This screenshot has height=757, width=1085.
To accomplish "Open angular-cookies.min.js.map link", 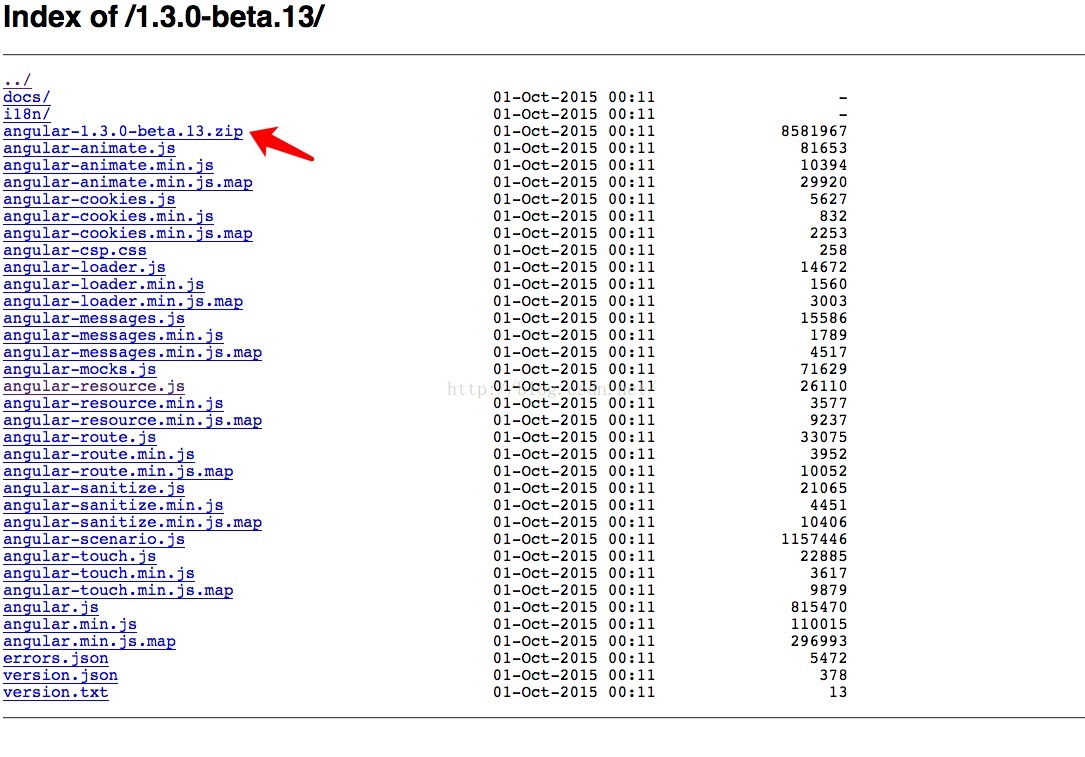I will (128, 233).
